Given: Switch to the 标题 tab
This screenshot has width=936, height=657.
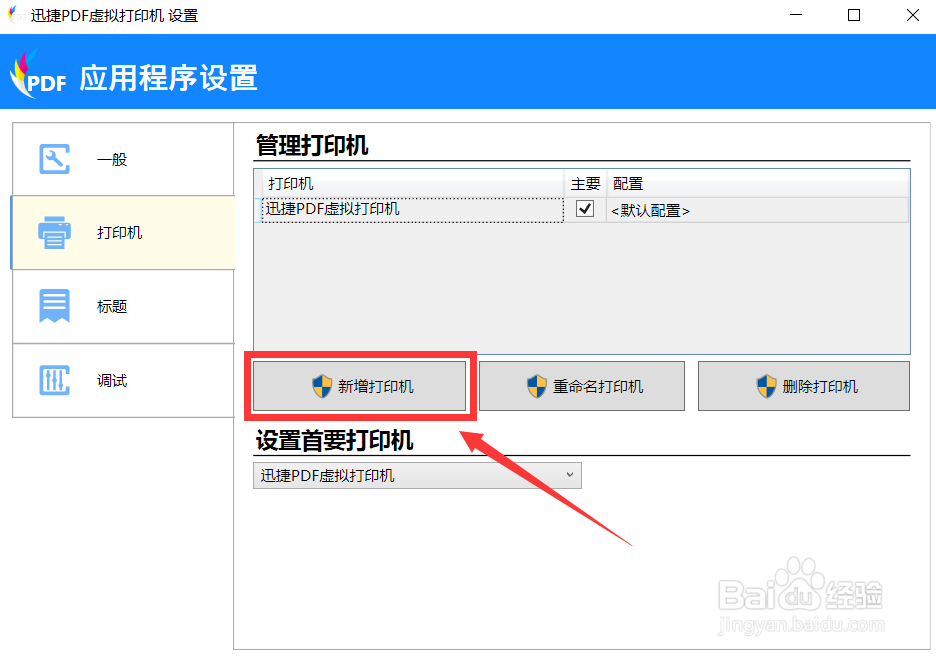Looking at the screenshot, I should point(123,307).
